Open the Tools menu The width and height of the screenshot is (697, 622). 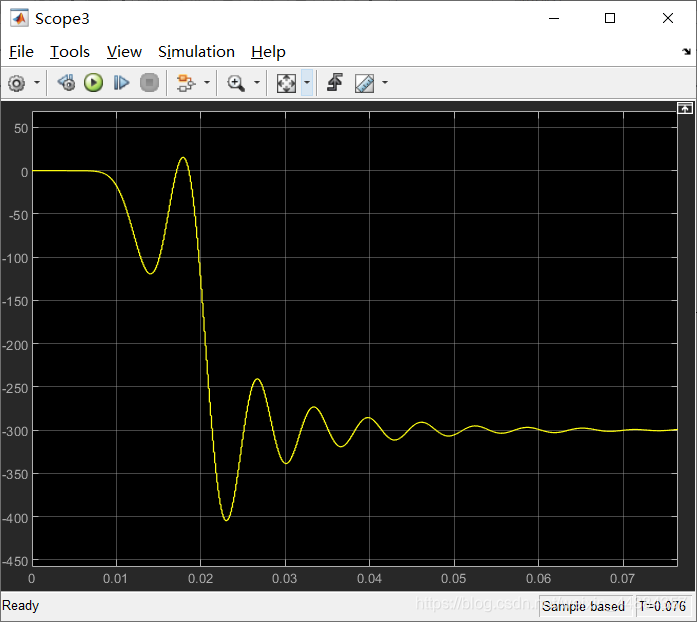(x=70, y=52)
